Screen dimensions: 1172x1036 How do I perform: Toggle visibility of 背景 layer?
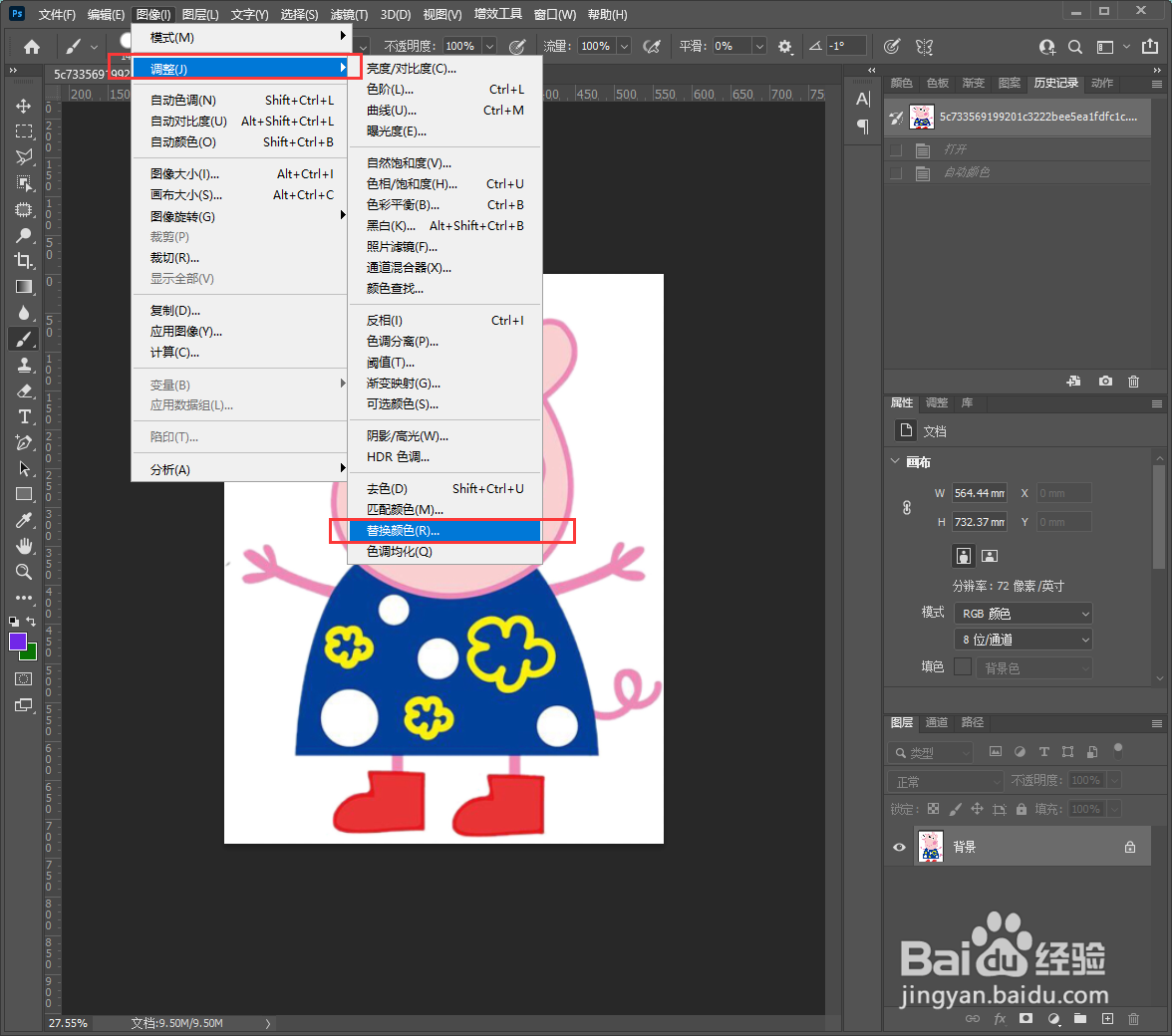coord(899,847)
